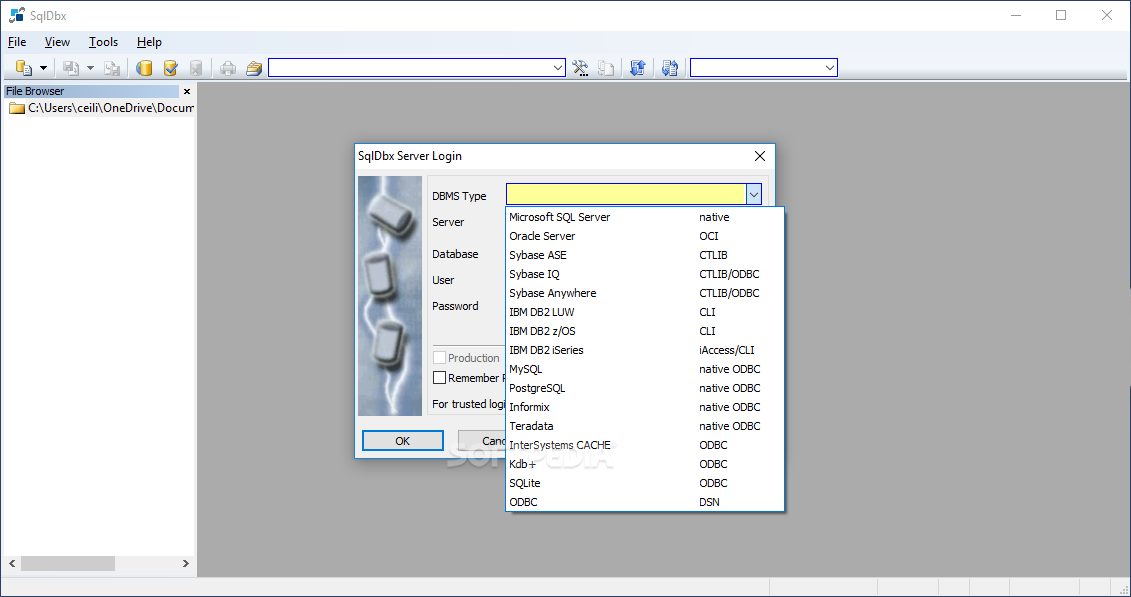Collapse the DBMS Type dropdown arrow
Image resolution: width=1131 pixels, height=597 pixels.
[x=754, y=195]
